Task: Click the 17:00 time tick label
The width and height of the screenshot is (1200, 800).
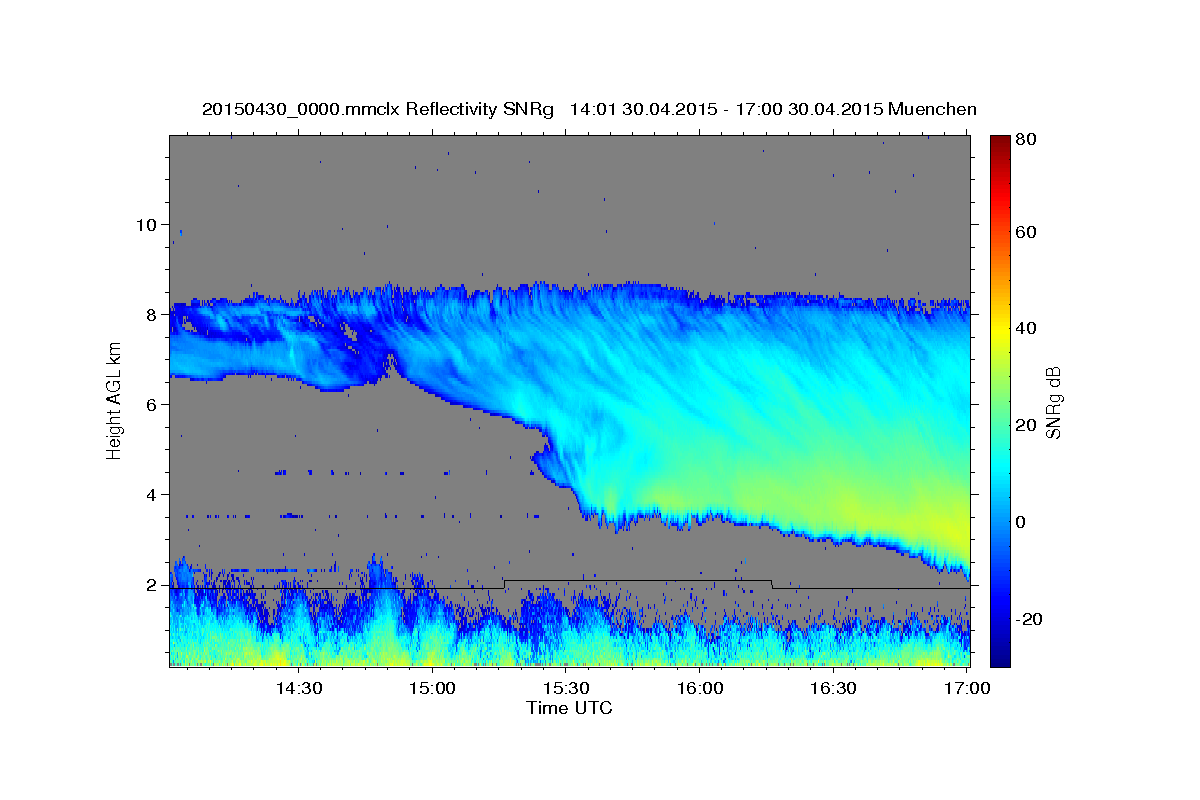Action: pos(966,688)
